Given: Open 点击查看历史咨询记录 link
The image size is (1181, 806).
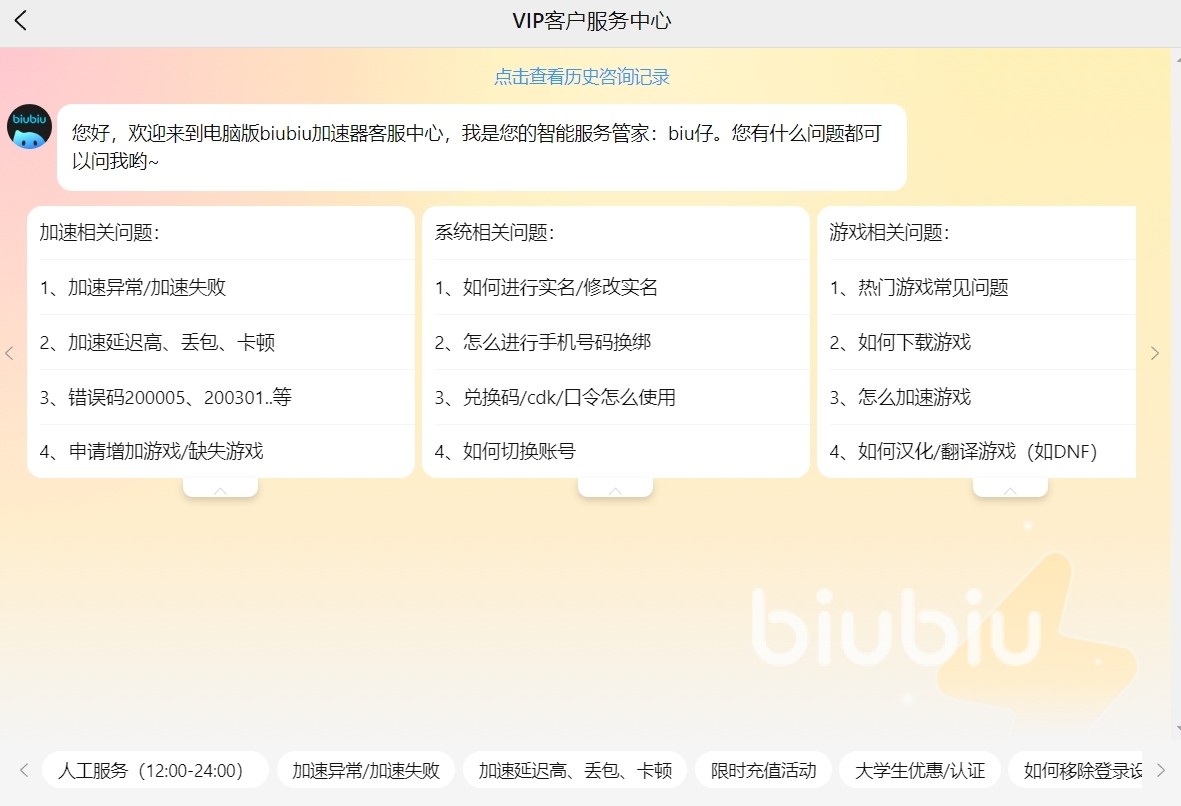Looking at the screenshot, I should [x=581, y=77].
